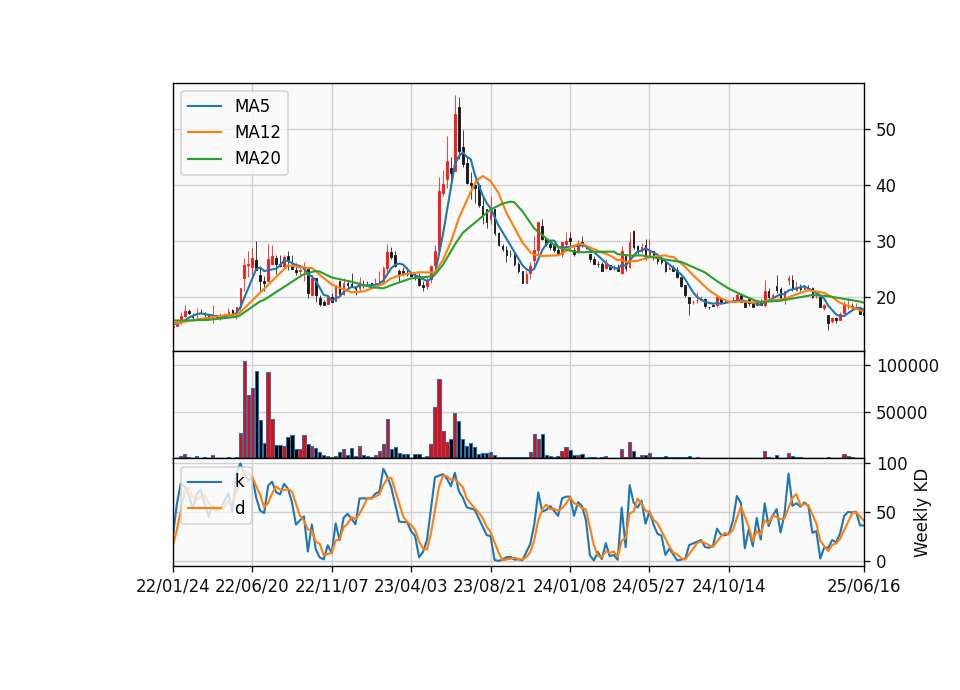Click the date label 24/01/08
Viewport: 960px width, 690px height.
click(x=569, y=587)
